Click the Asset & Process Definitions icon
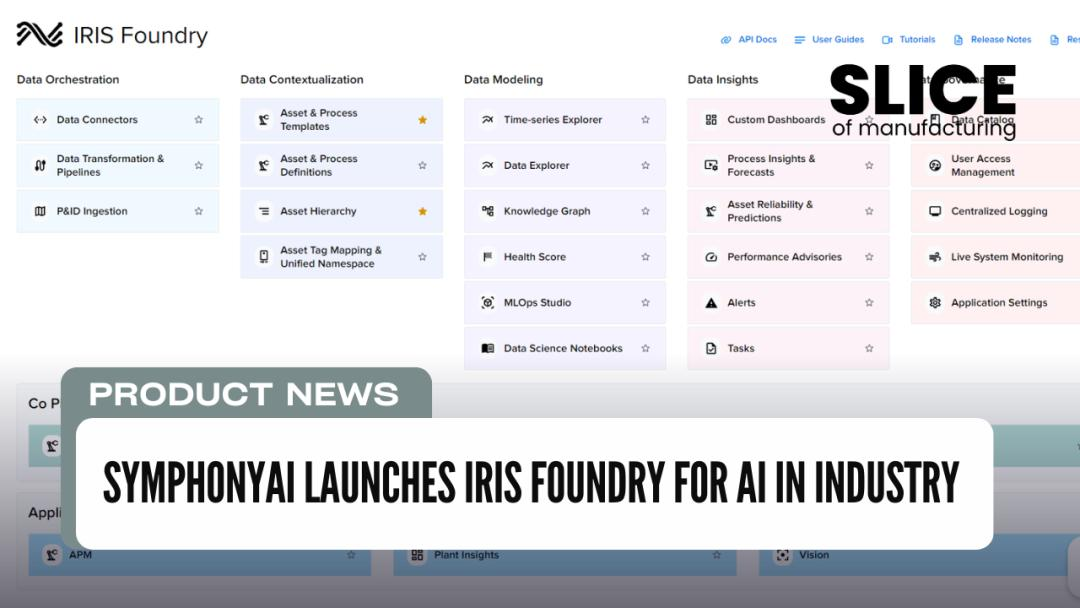The height and width of the screenshot is (608, 1080). 264,165
